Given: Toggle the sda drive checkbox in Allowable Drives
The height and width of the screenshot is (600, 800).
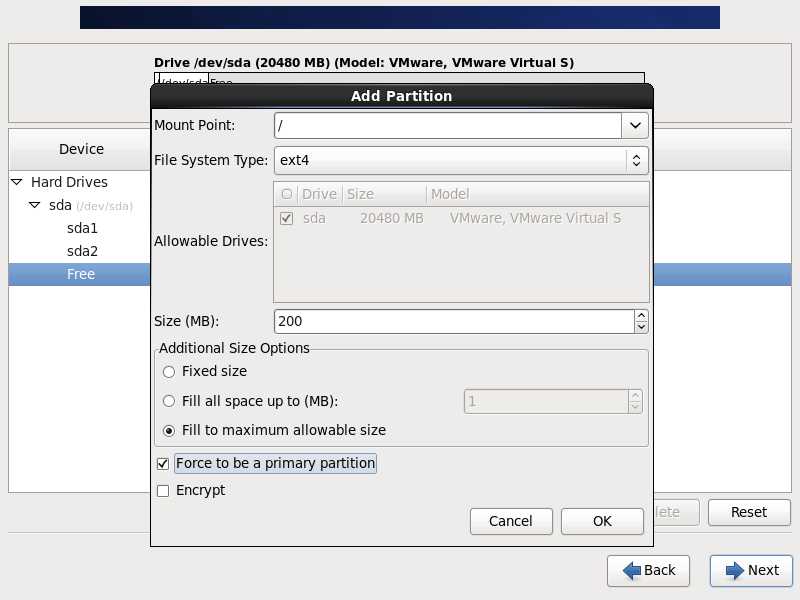Looking at the screenshot, I should pos(286,218).
